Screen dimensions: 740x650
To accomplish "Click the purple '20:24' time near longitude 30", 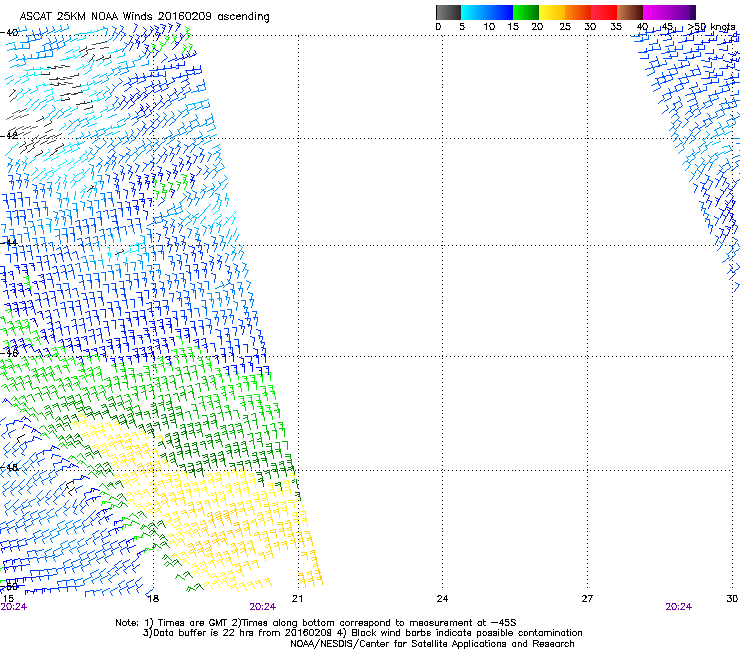I will pos(679,607).
